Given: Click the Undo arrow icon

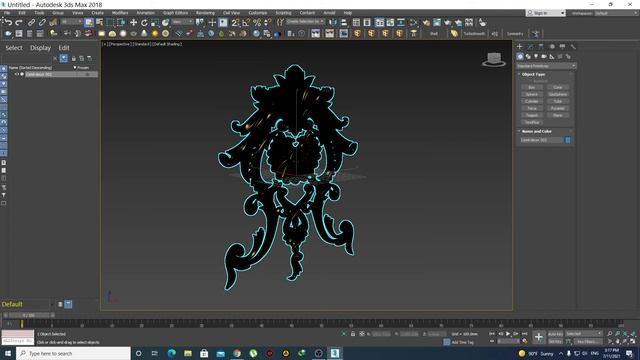Looking at the screenshot, I should click(8, 22).
